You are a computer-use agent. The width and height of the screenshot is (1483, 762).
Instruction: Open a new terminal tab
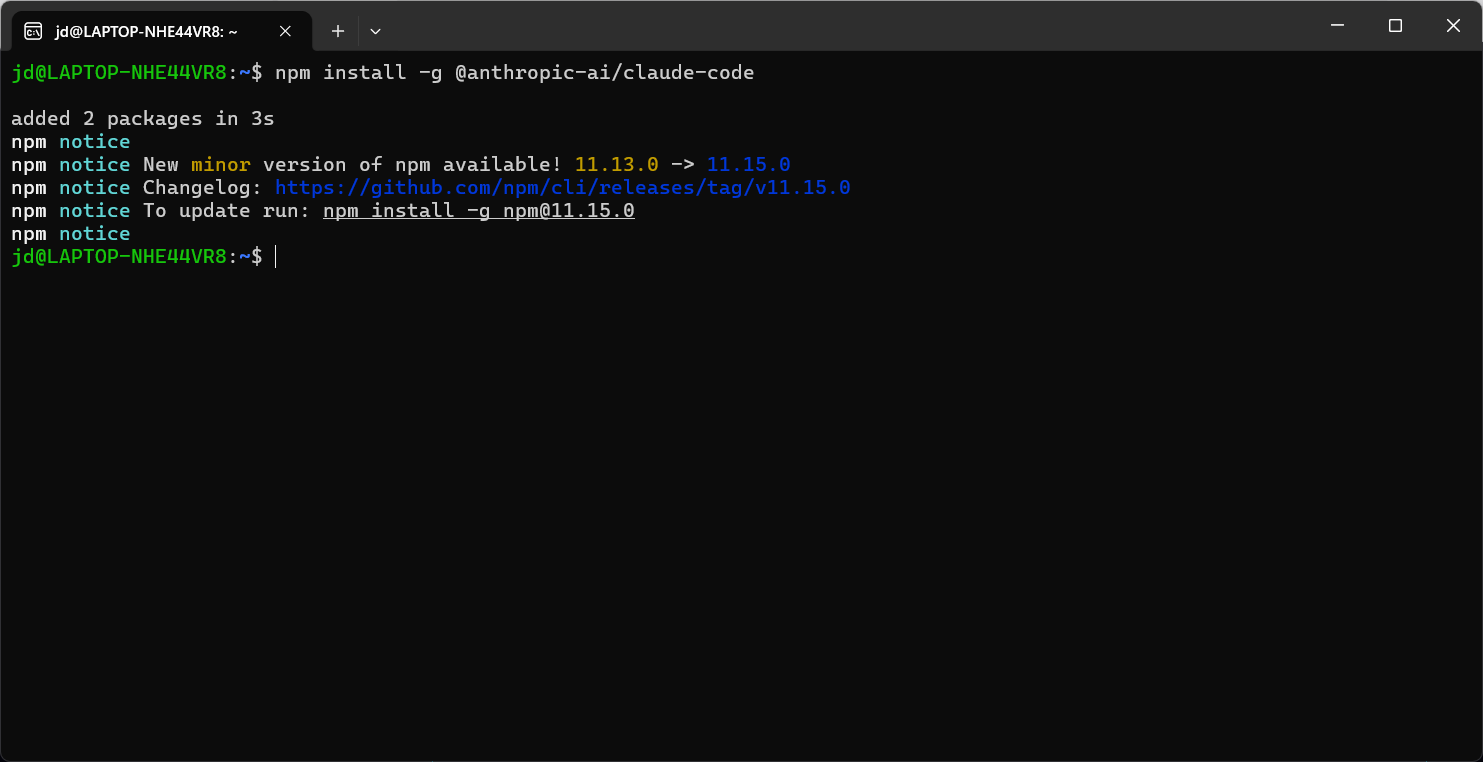point(338,31)
